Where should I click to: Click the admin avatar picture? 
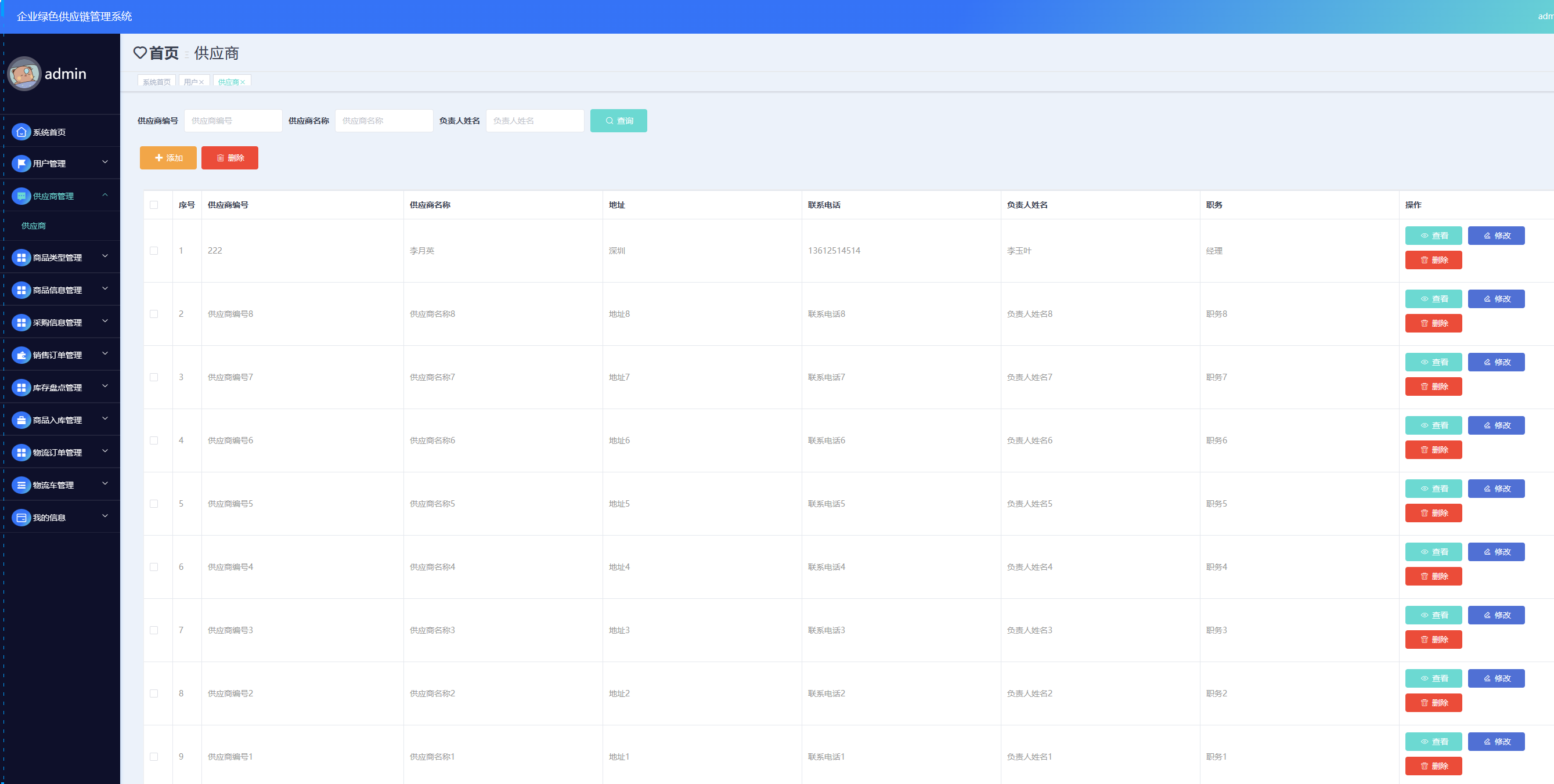point(25,74)
